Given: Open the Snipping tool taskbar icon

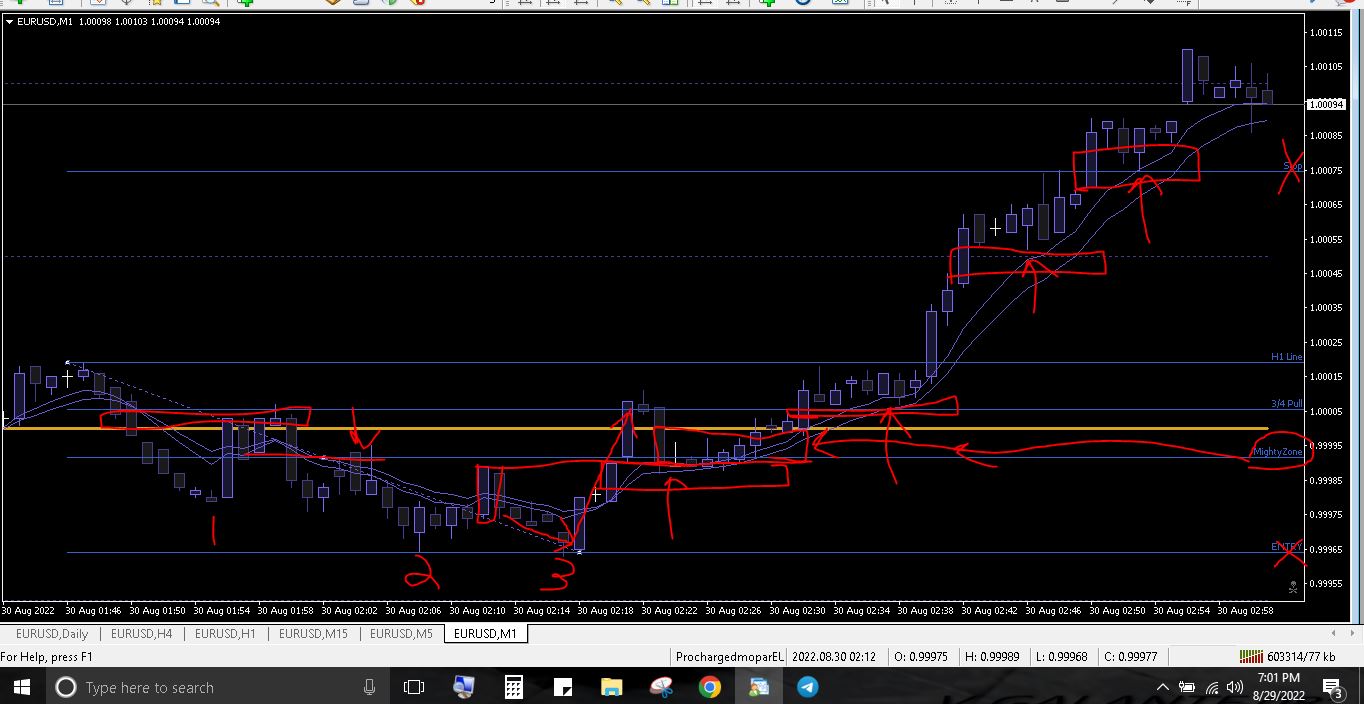Looking at the screenshot, I should tap(661, 687).
